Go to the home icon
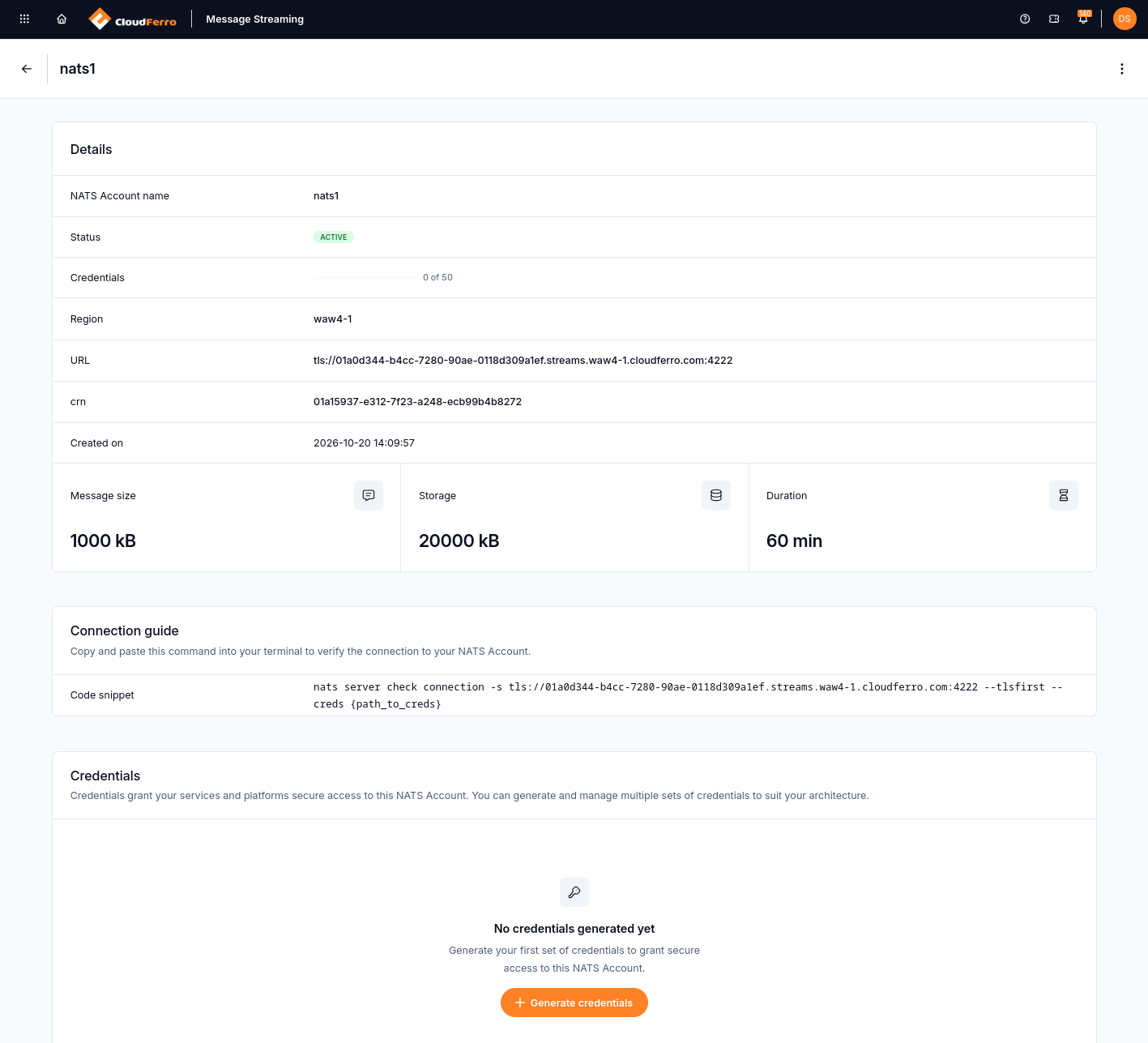 click(x=62, y=19)
